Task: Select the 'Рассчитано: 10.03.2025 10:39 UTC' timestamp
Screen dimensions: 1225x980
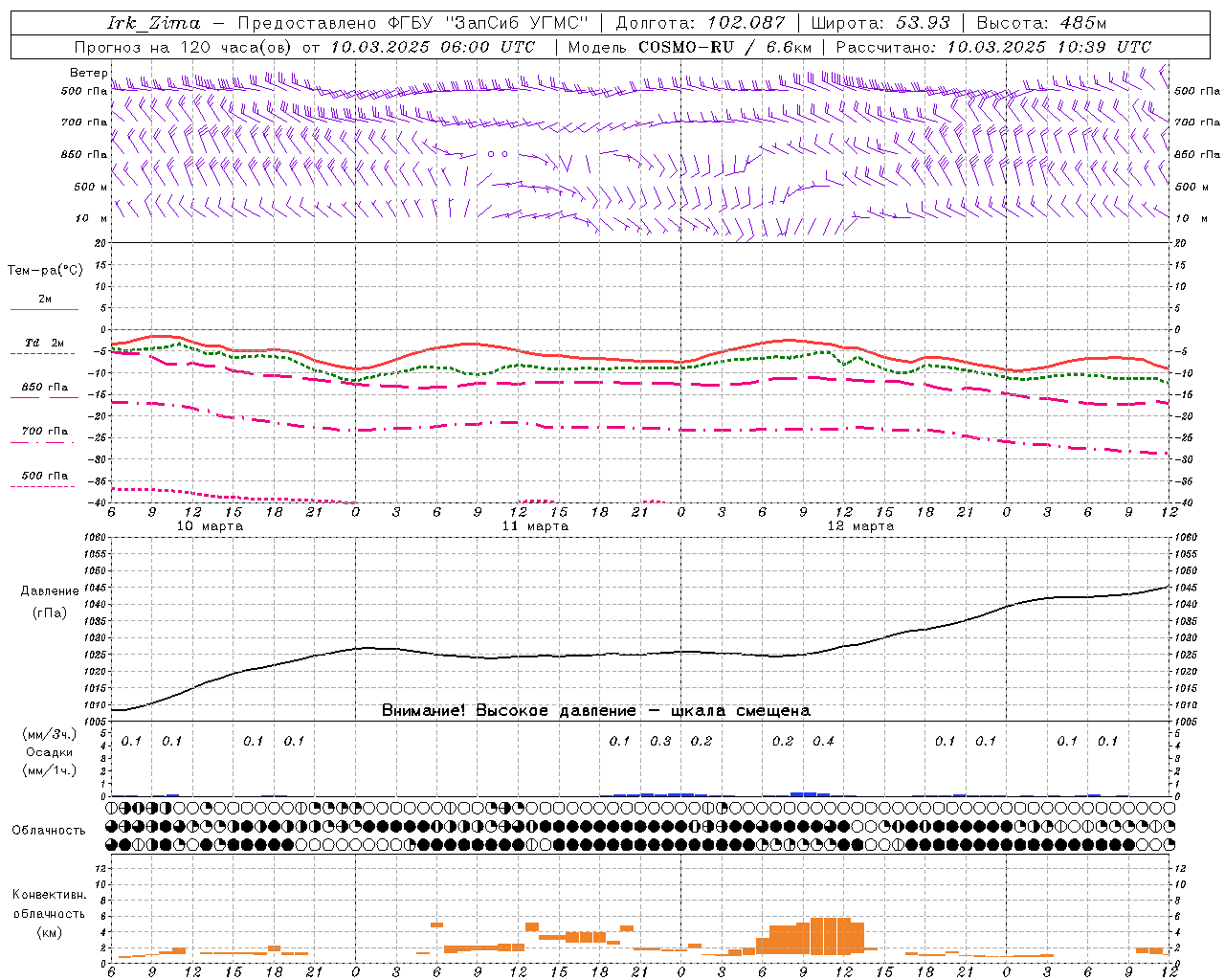Action: click(x=993, y=47)
